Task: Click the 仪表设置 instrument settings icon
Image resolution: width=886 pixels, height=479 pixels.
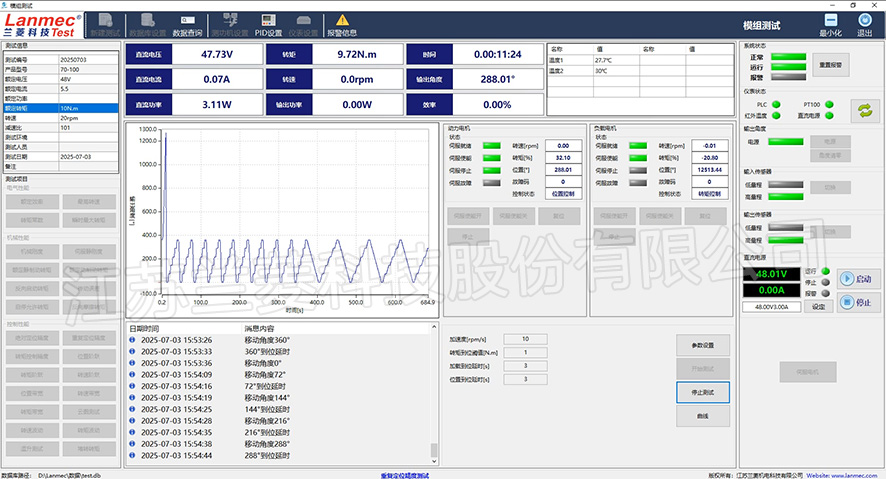Action: tap(303, 26)
